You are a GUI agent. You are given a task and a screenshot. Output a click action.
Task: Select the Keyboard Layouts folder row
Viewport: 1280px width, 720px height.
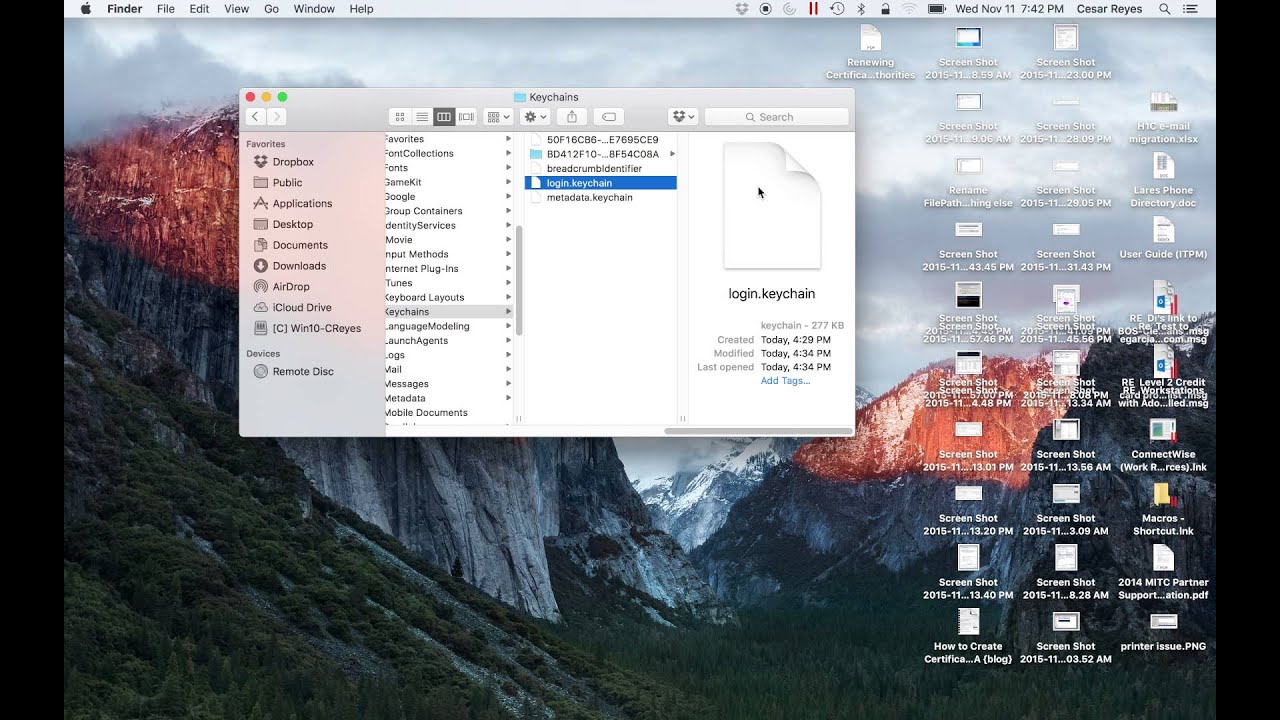pos(449,298)
